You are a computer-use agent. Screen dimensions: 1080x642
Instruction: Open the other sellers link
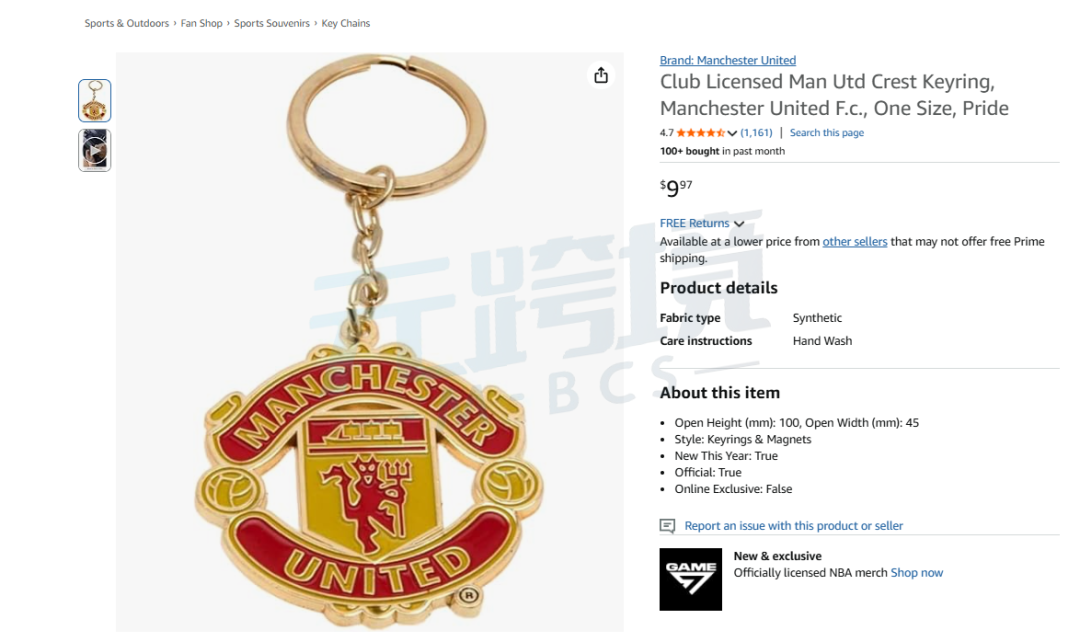coord(855,242)
